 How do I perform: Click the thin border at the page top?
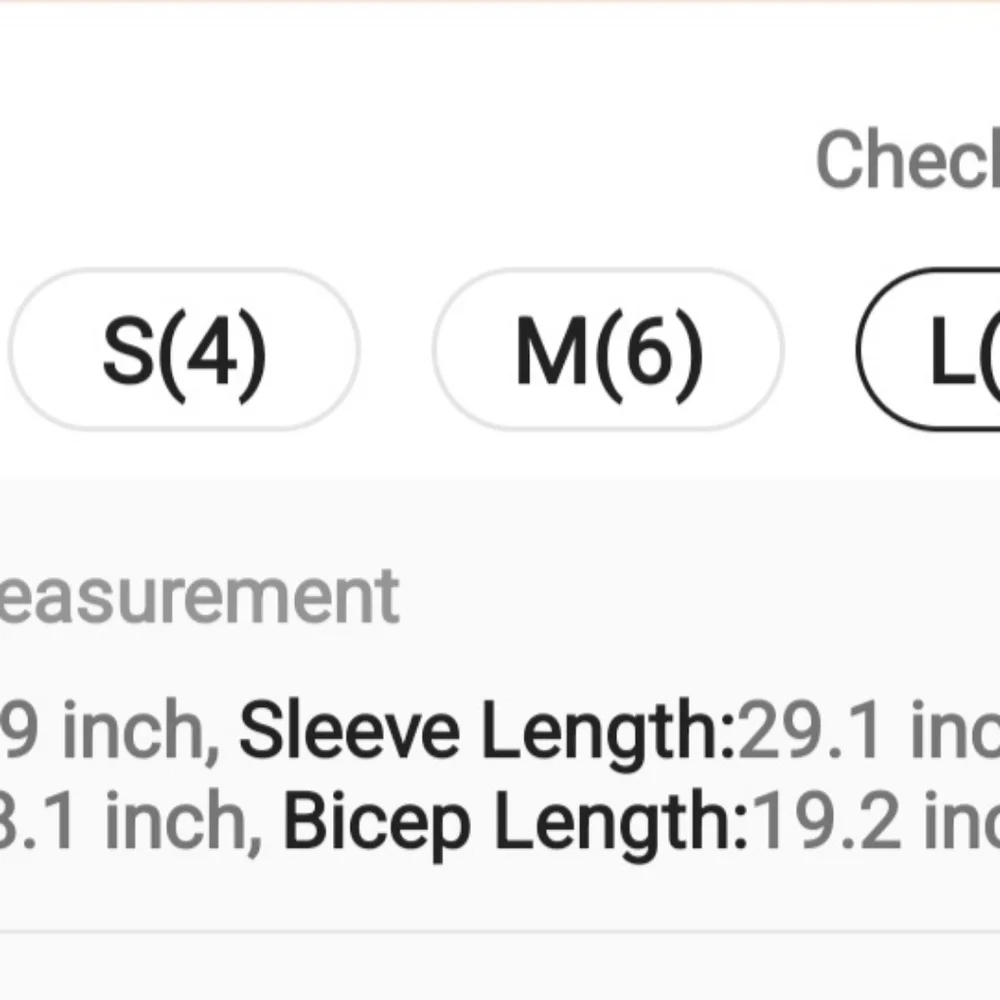tap(500, 2)
